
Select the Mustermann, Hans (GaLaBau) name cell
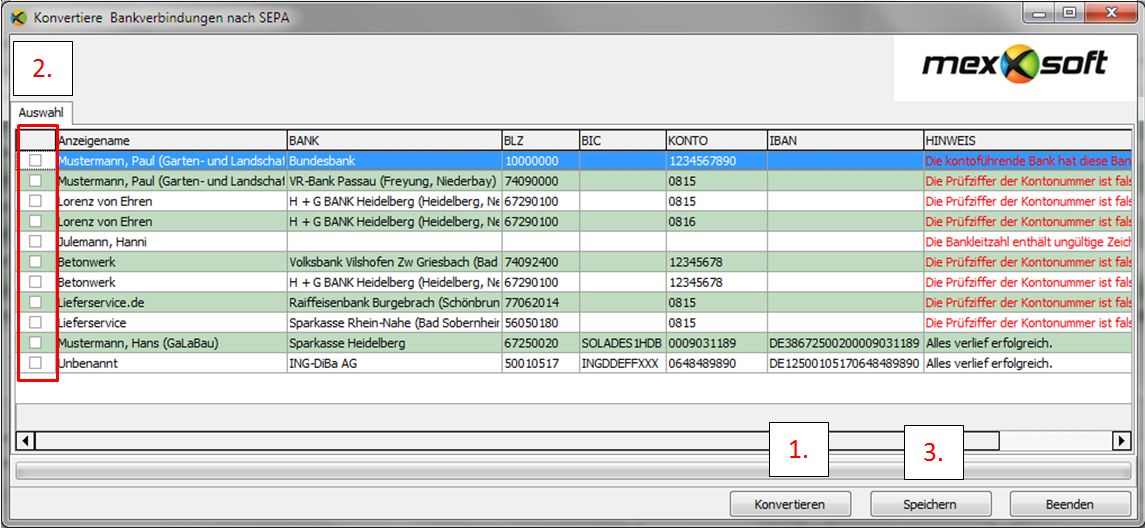(x=171, y=343)
